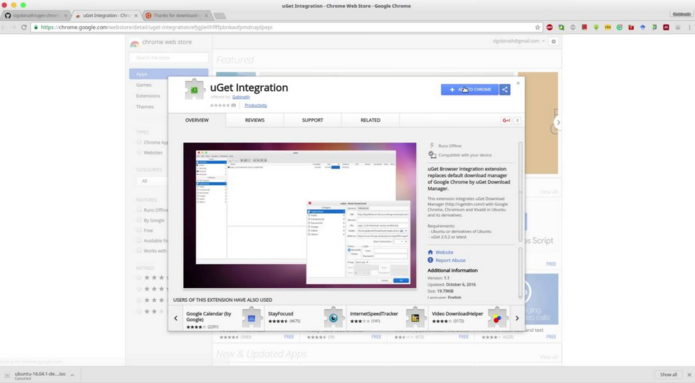Click the Video DownloadHelper colored-balls icon

(x=497, y=317)
